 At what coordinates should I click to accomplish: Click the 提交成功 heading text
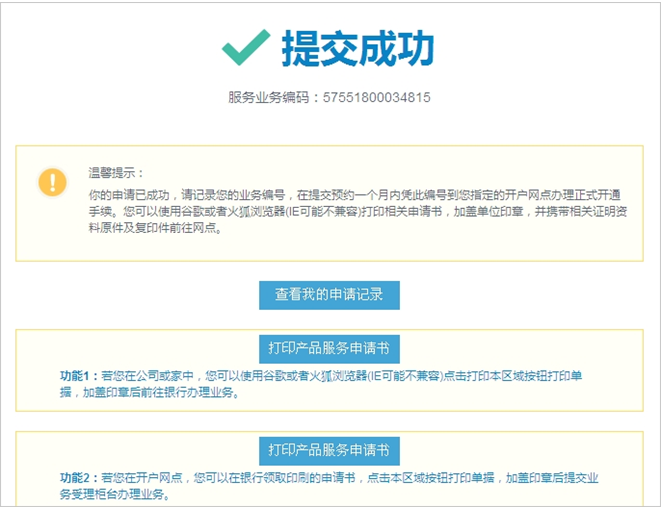click(x=357, y=48)
